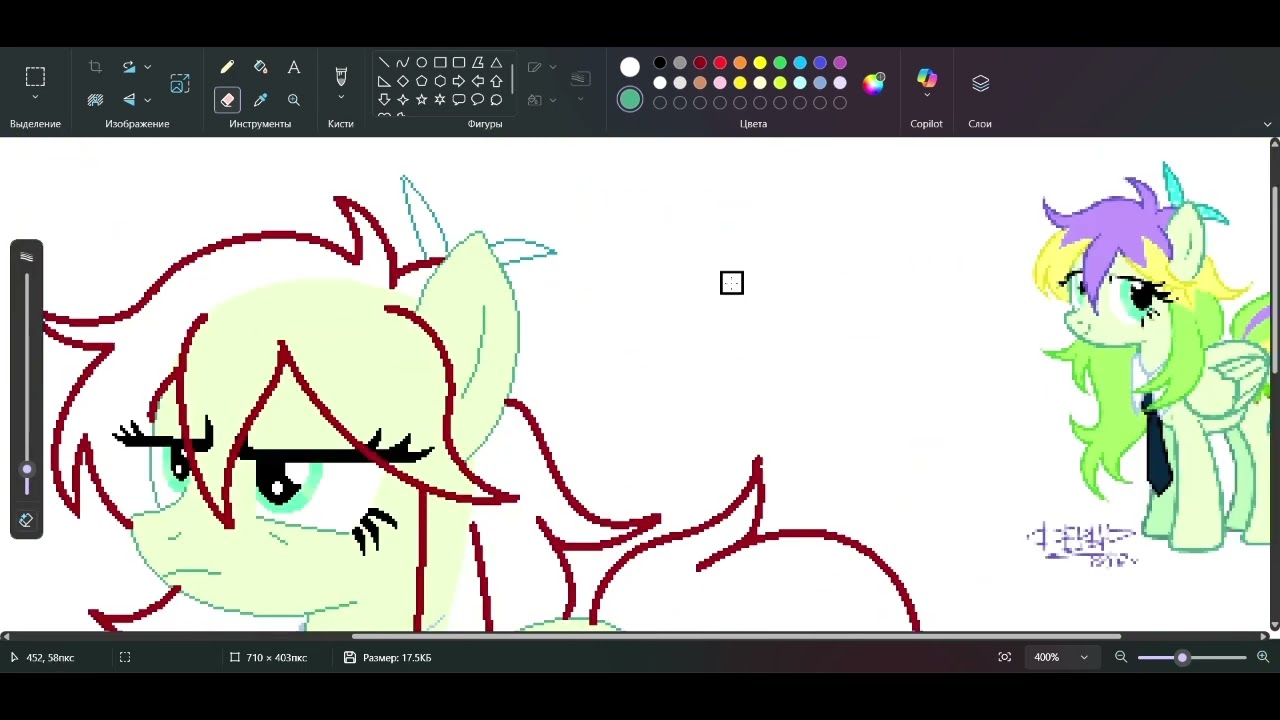
Task: Collapse the ribbon with the corner chevron
Action: click(1267, 124)
